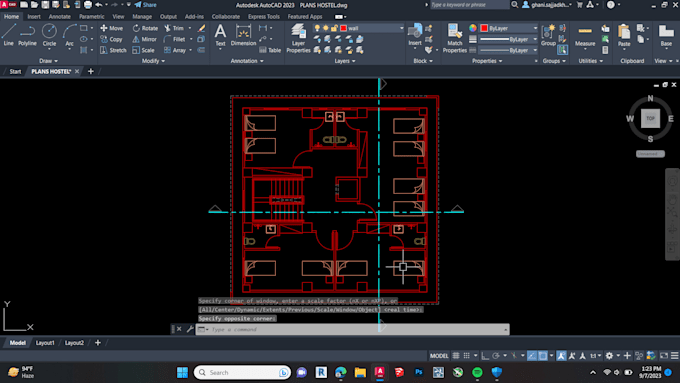Open the 'wall' layer dropdown
This screenshot has height=383, width=680.
(401, 28)
